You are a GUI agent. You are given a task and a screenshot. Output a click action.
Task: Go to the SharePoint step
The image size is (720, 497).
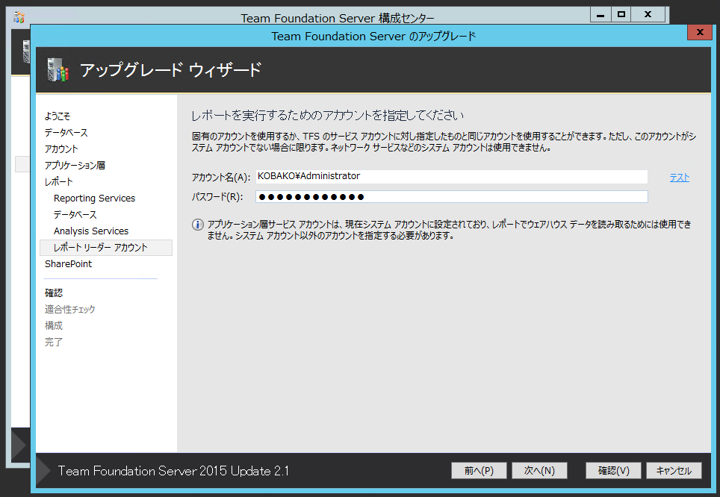68,264
